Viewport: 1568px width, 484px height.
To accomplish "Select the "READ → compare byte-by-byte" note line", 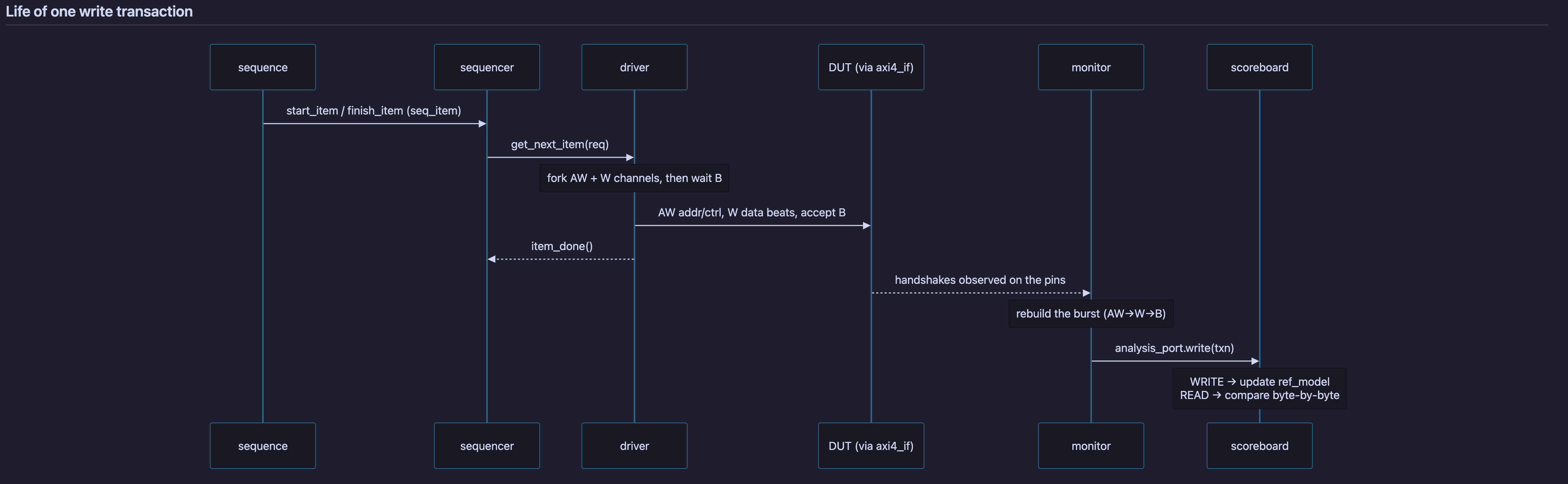I will click(x=1259, y=395).
